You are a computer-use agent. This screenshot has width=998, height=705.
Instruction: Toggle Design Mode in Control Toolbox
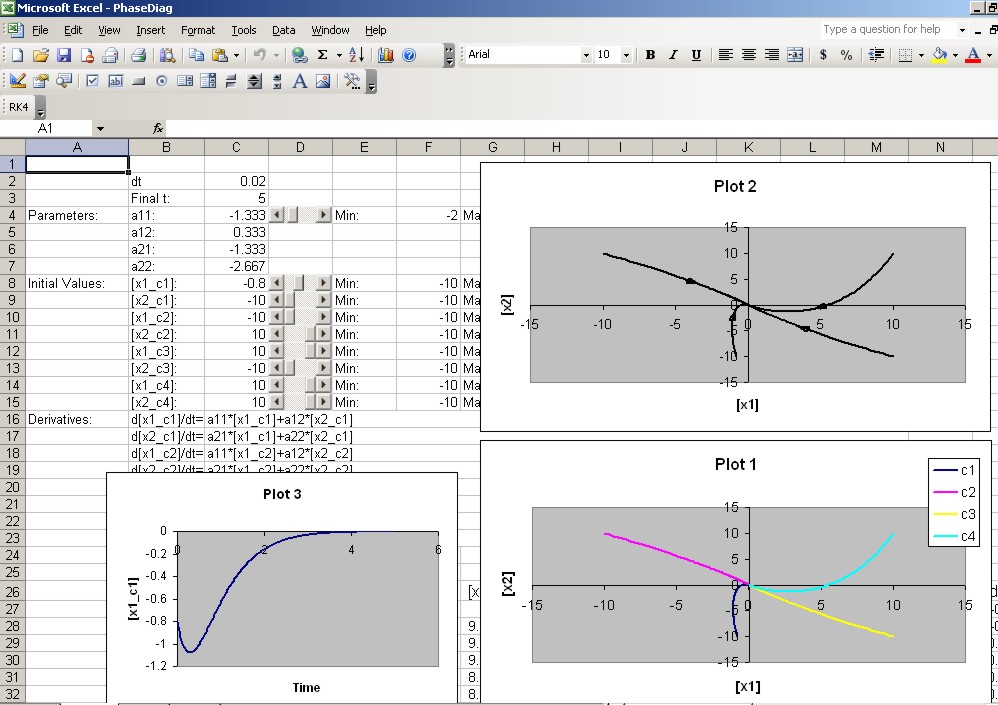[x=18, y=81]
